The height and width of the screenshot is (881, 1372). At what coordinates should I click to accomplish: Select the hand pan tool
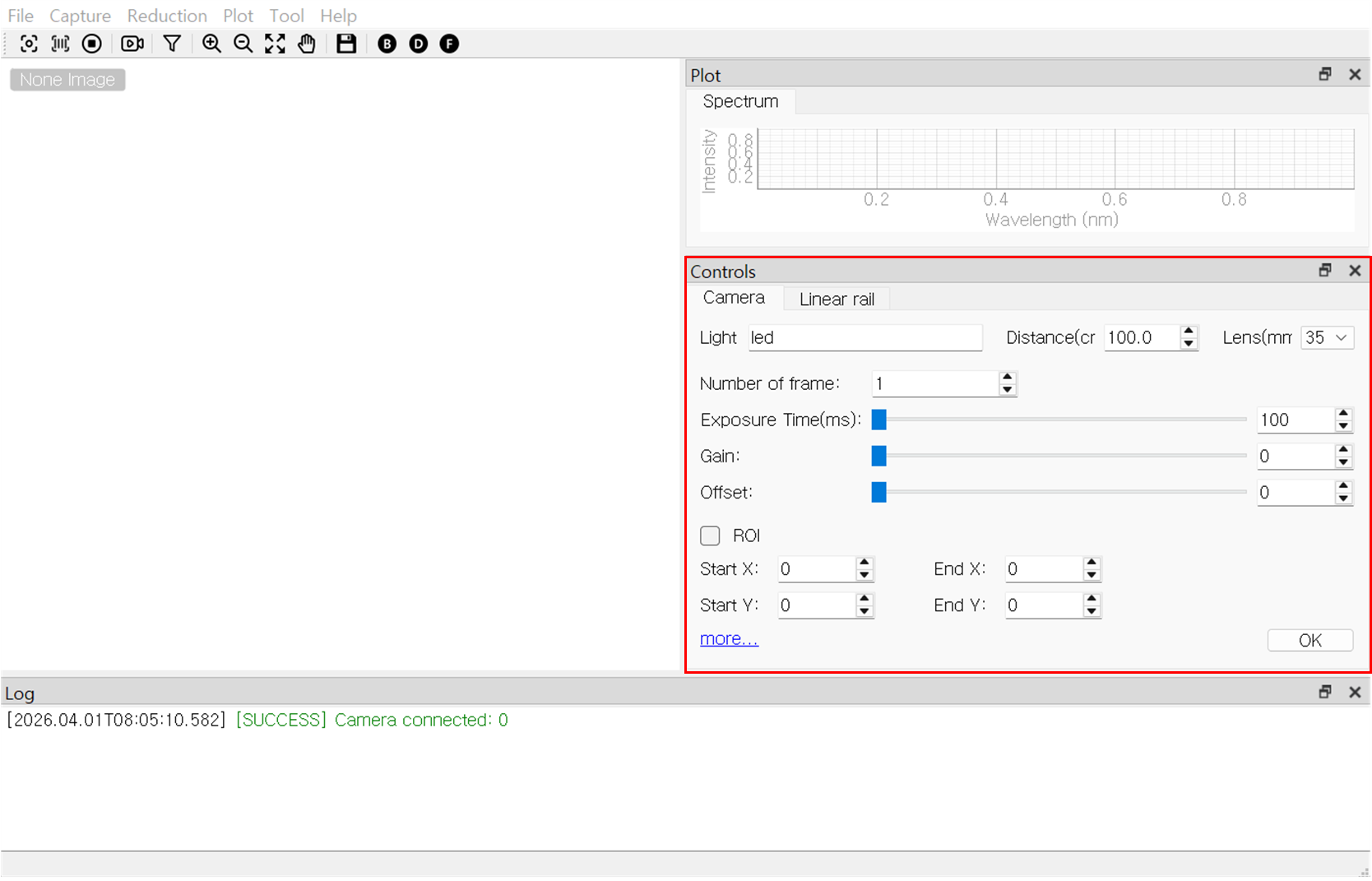click(307, 44)
